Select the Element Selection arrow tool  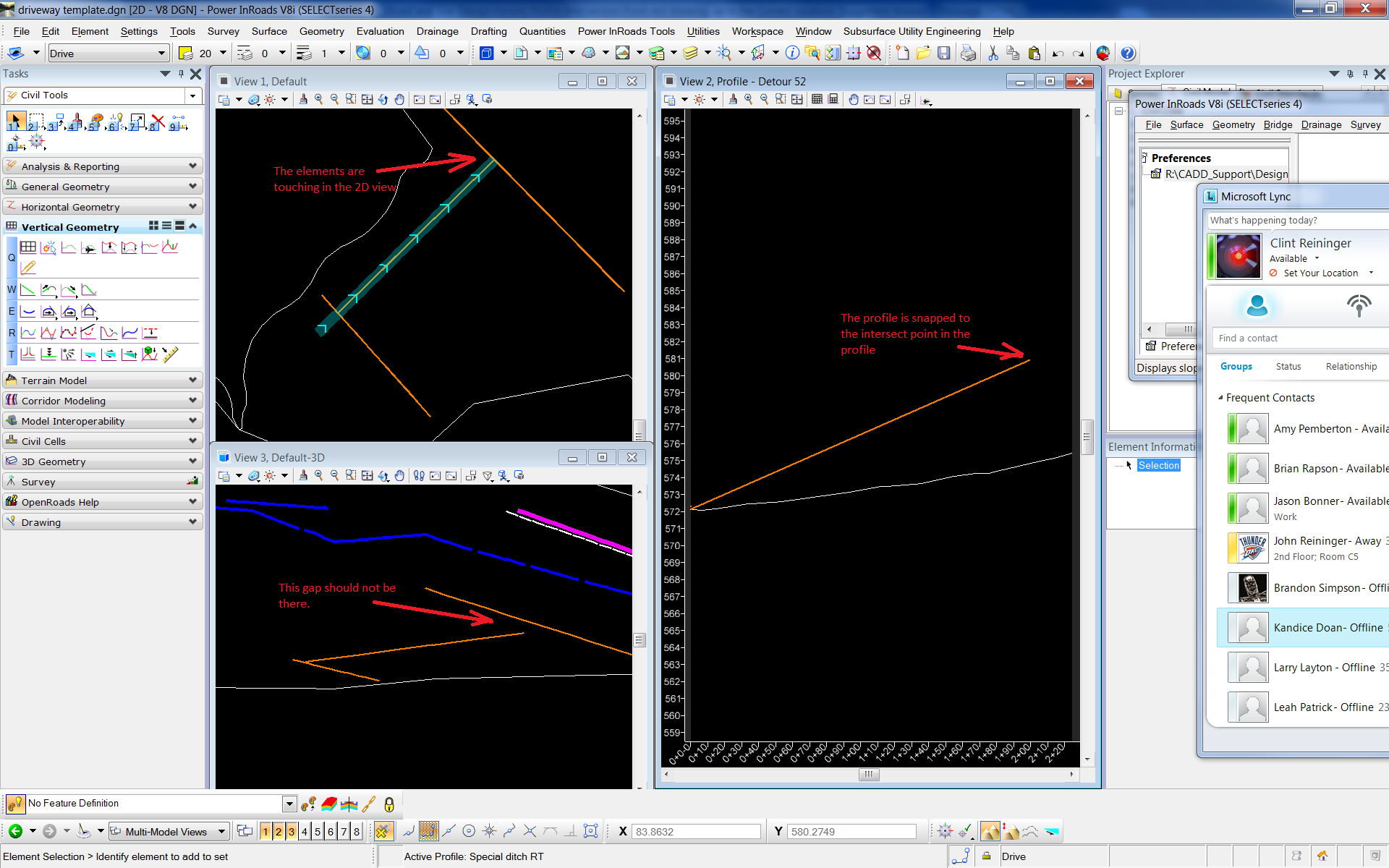click(15, 120)
